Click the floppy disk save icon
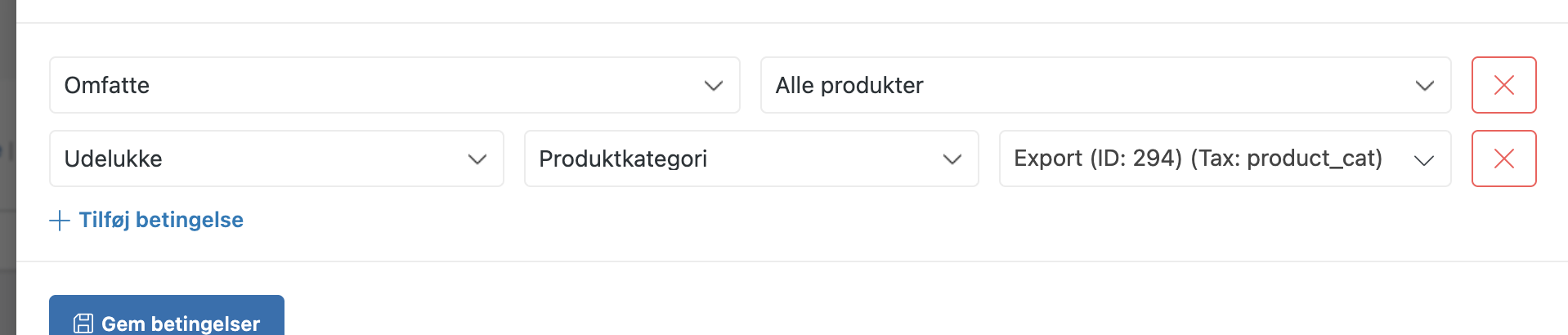1568x335 pixels. (x=83, y=324)
